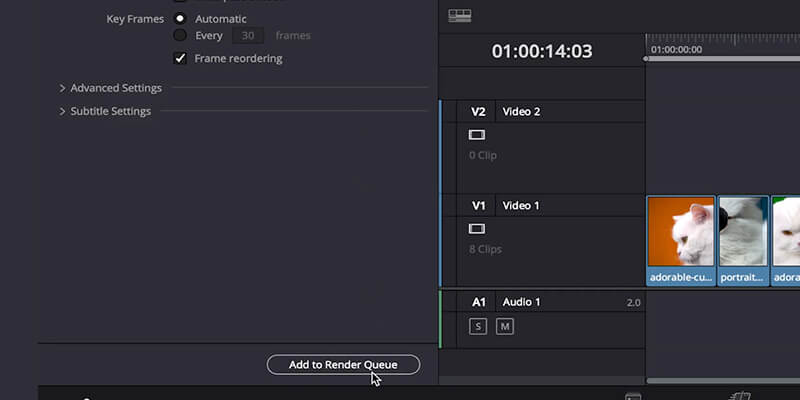Viewport: 800px width, 400px height.
Task: Open timeline view options icon
Action: (x=460, y=16)
